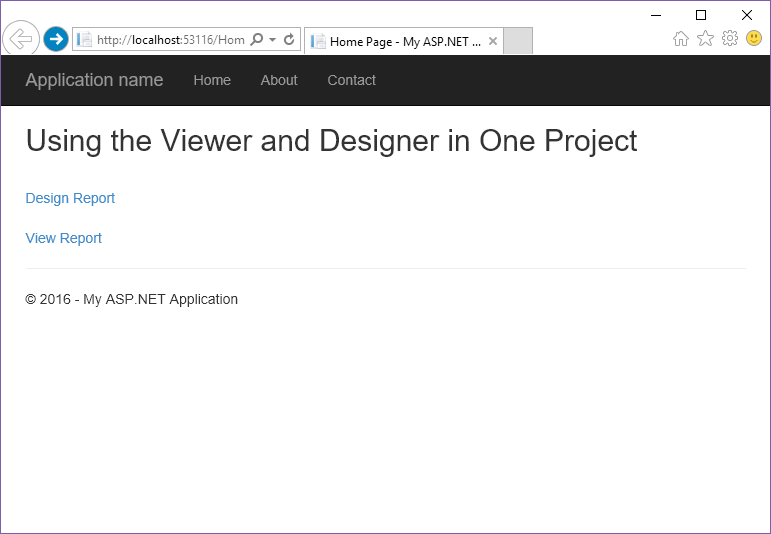
Task: Close the browser window
Action: [746, 15]
